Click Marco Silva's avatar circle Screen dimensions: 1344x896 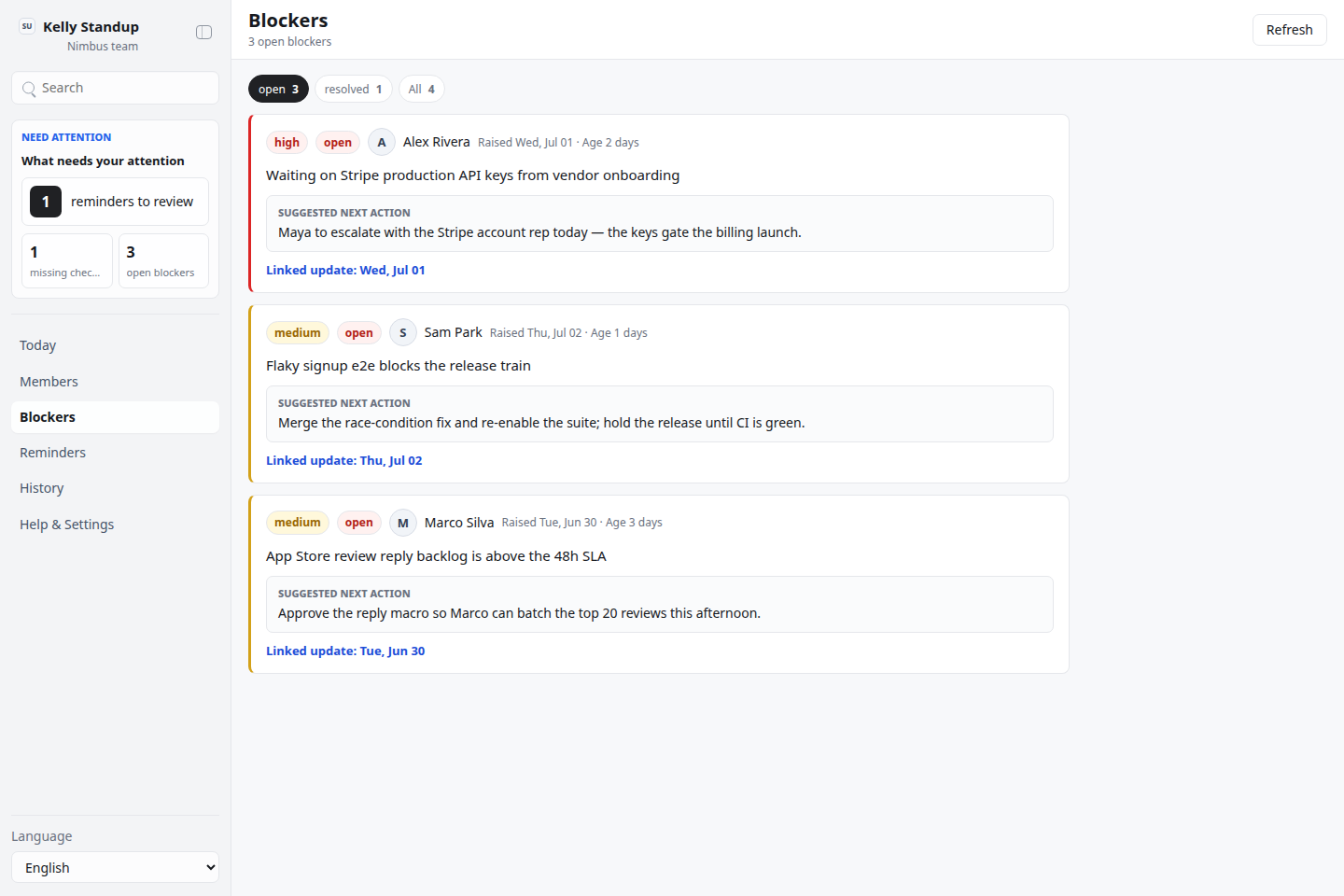pos(403,523)
